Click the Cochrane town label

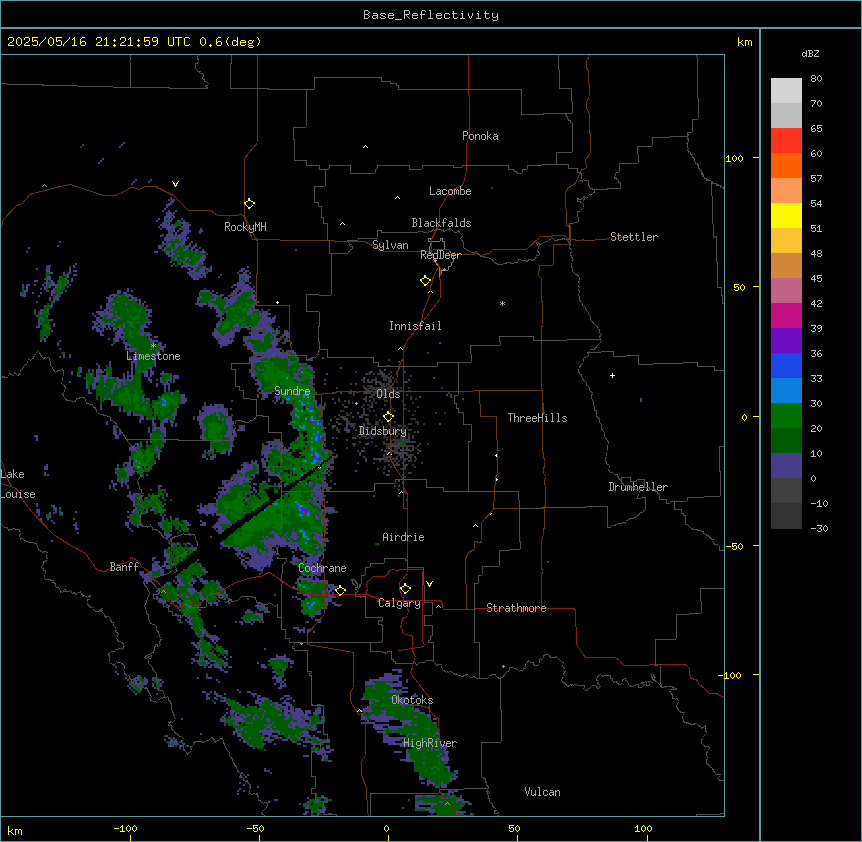coord(322,568)
